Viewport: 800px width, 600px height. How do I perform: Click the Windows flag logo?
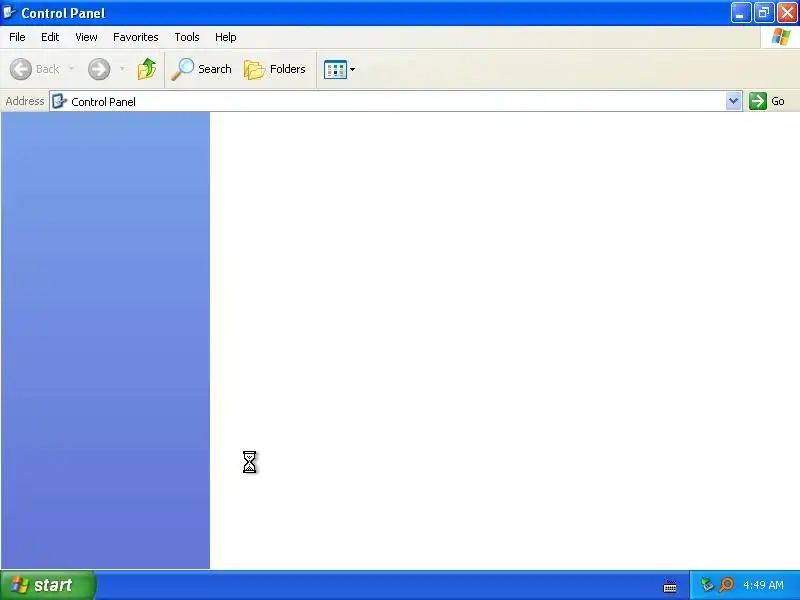(x=780, y=37)
